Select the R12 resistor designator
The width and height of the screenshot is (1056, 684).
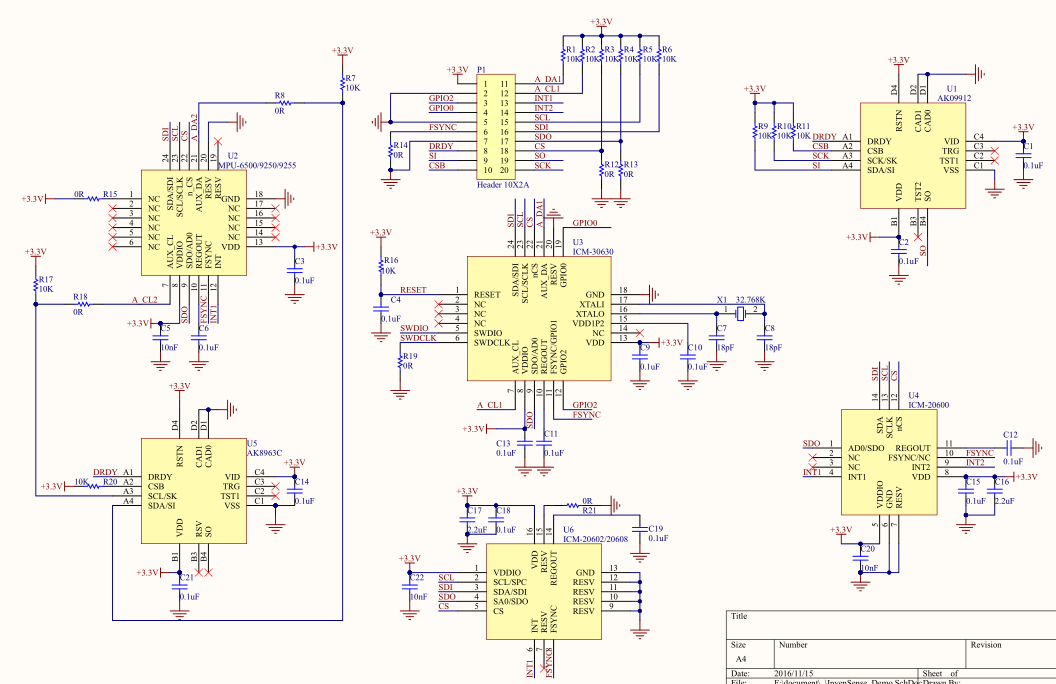611,164
